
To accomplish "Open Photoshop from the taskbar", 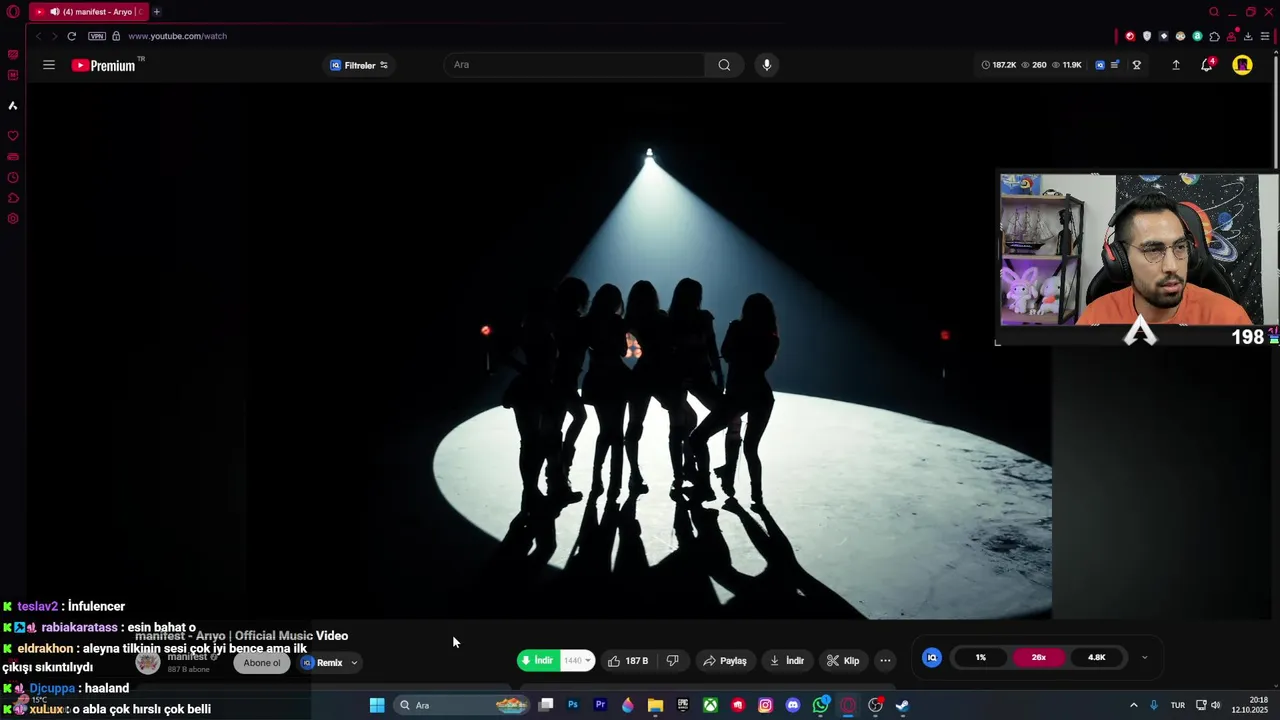I will point(573,705).
